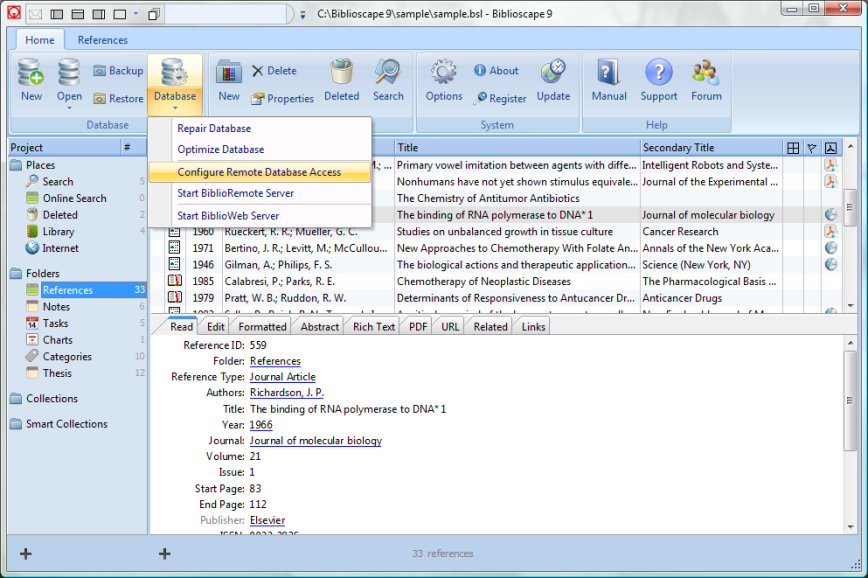Click the Support question mark icon
The image size is (868, 578).
[x=659, y=81]
